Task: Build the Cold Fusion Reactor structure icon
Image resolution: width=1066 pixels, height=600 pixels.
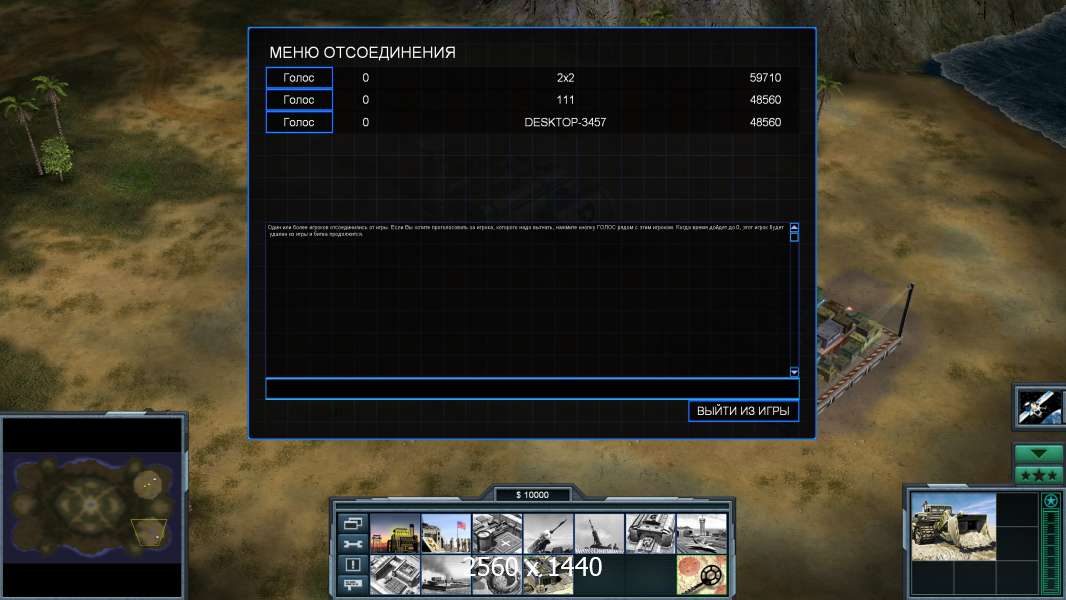Action: 395,534
